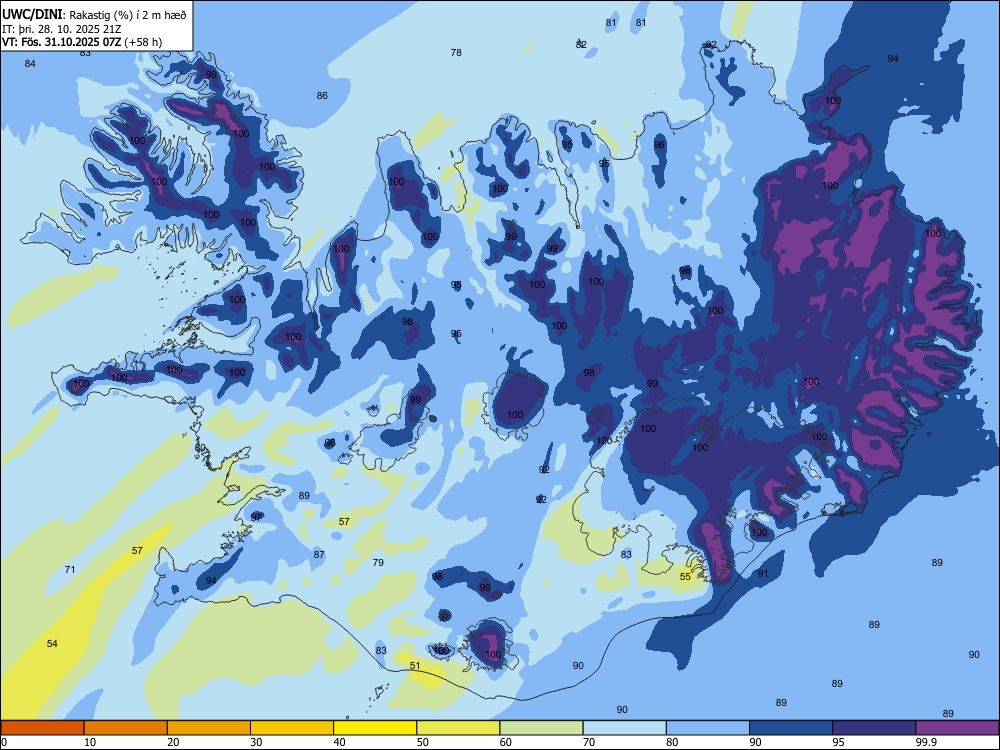Click the 0–10 dark orange legend swatch
The height and width of the screenshot is (750, 1000).
(43, 728)
